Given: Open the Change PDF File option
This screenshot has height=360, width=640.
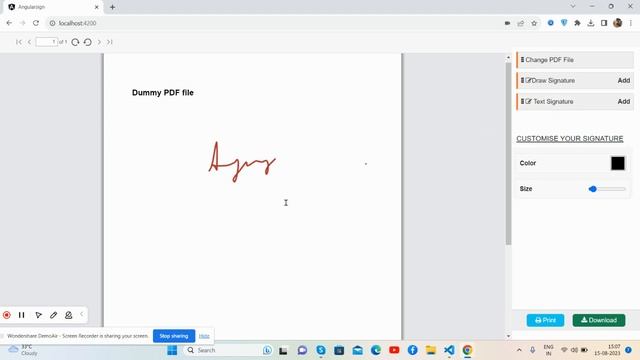Looking at the screenshot, I should 575,60.
